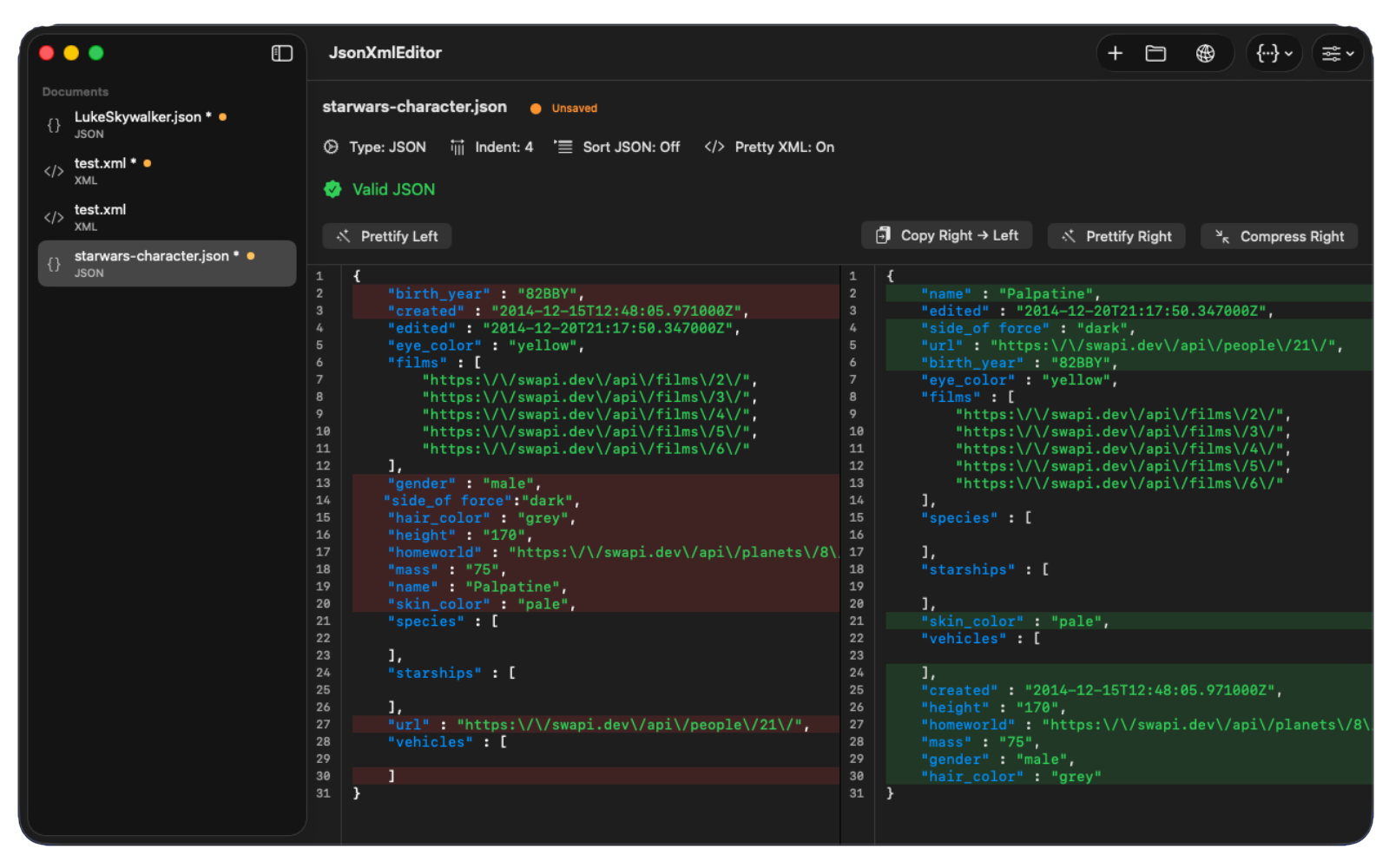
Task: Click the Type: JSON format icon
Action: tap(331, 147)
